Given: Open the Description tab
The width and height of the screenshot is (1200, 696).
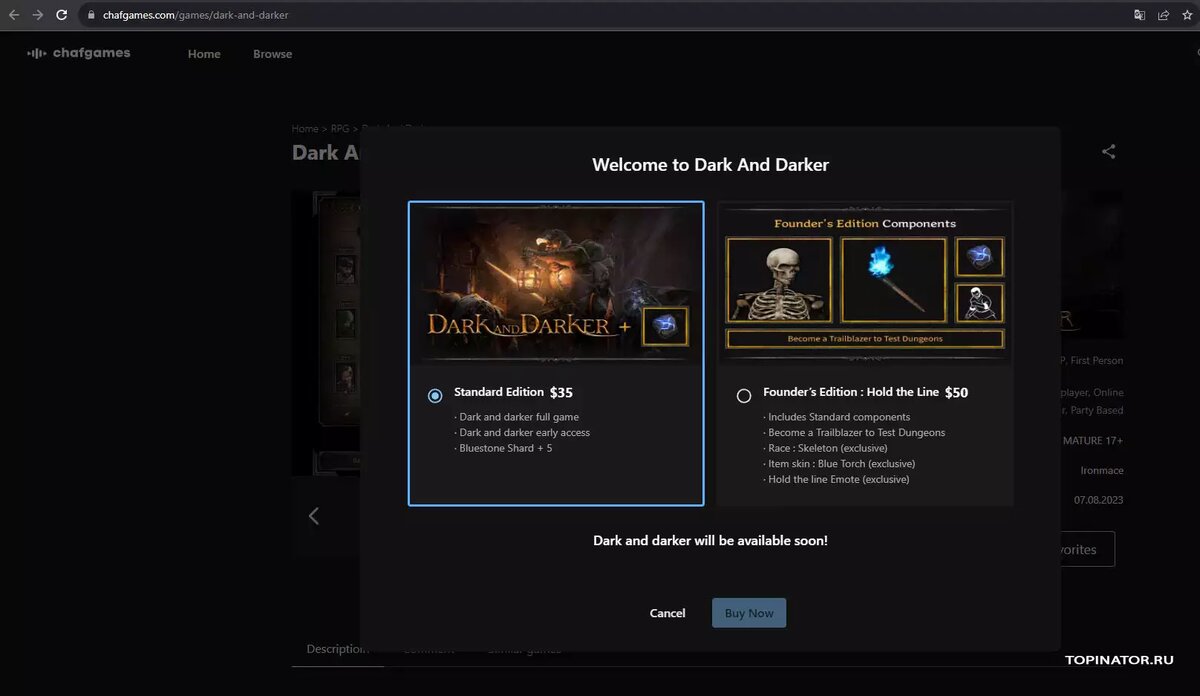Looking at the screenshot, I should click(337, 649).
